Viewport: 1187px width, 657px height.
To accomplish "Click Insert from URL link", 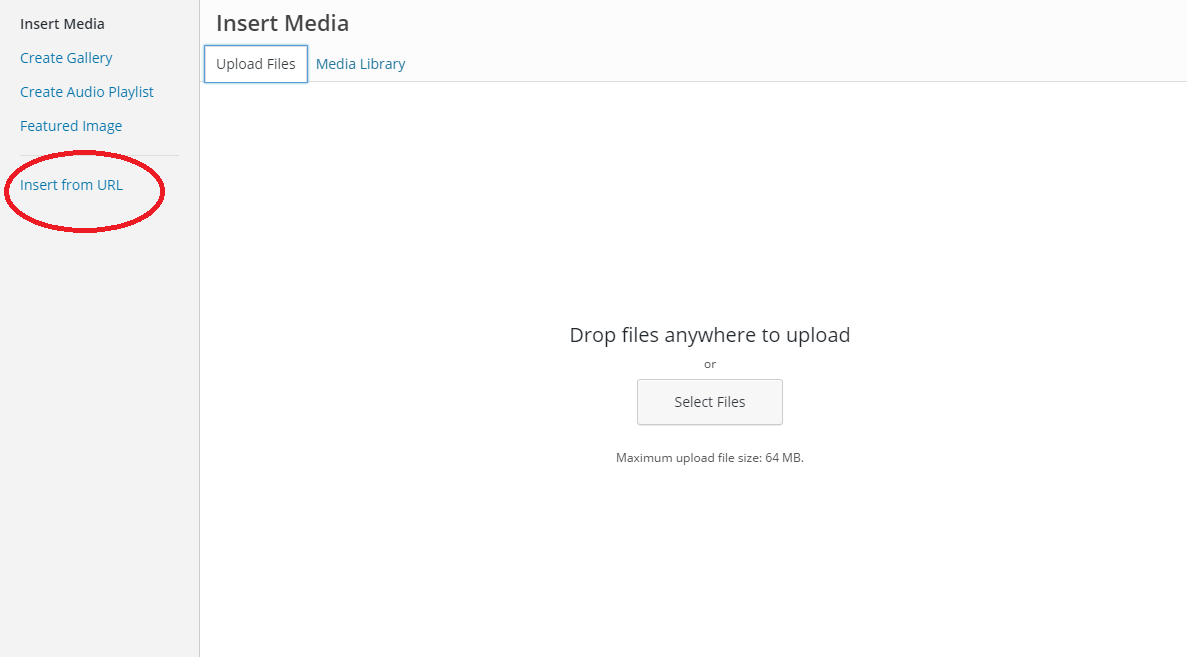I will [x=71, y=185].
